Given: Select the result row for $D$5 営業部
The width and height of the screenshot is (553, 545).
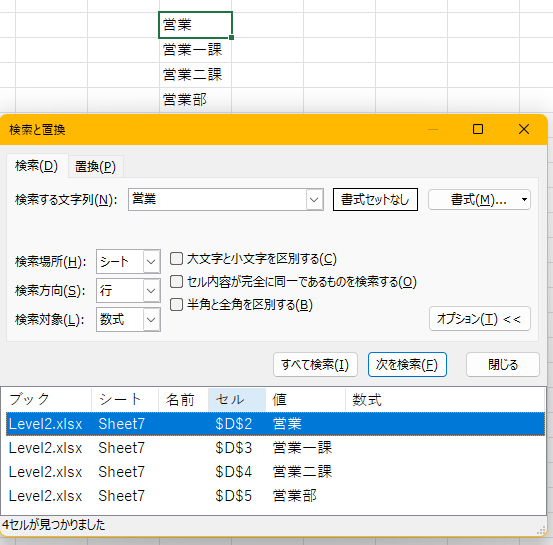Looking at the screenshot, I should (275, 496).
